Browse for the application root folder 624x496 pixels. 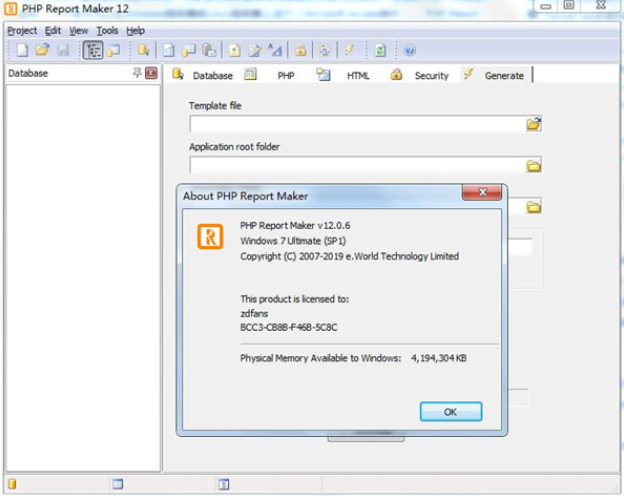point(534,166)
